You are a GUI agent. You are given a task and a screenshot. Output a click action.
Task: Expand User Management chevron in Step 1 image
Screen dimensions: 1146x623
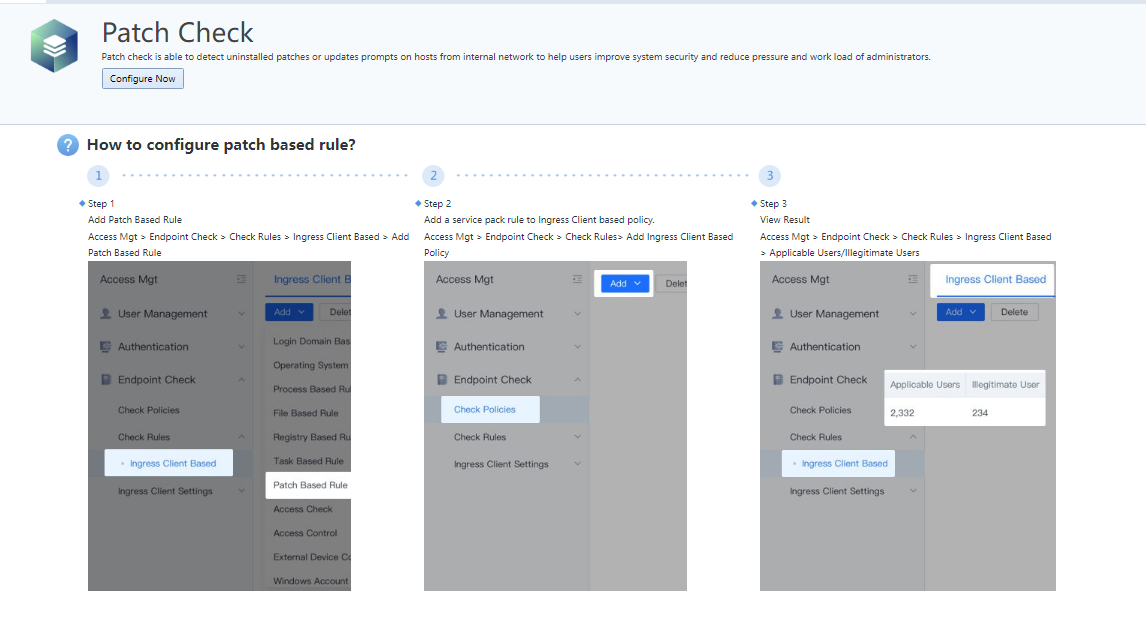point(241,314)
